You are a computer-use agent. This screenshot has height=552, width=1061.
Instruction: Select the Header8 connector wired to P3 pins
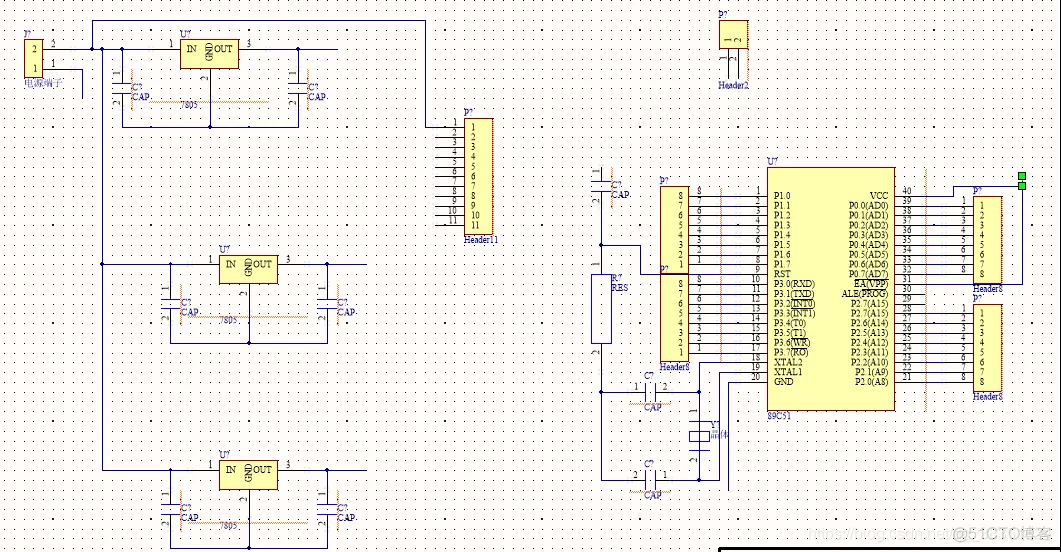pyautogui.click(x=675, y=318)
